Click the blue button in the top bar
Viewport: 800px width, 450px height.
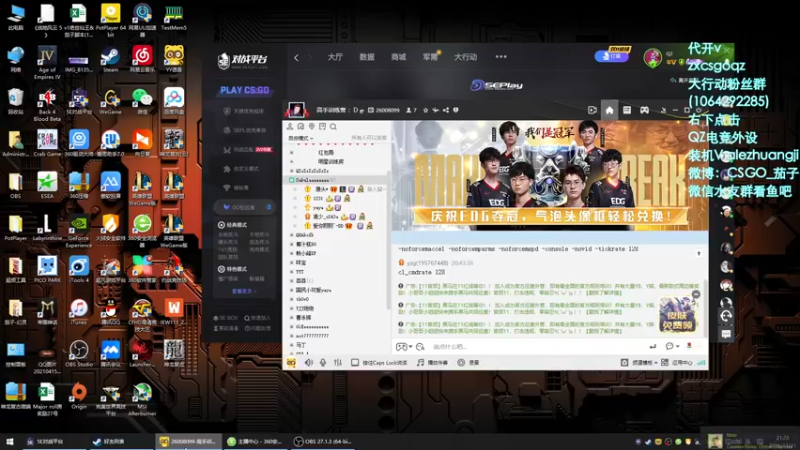click(611, 56)
